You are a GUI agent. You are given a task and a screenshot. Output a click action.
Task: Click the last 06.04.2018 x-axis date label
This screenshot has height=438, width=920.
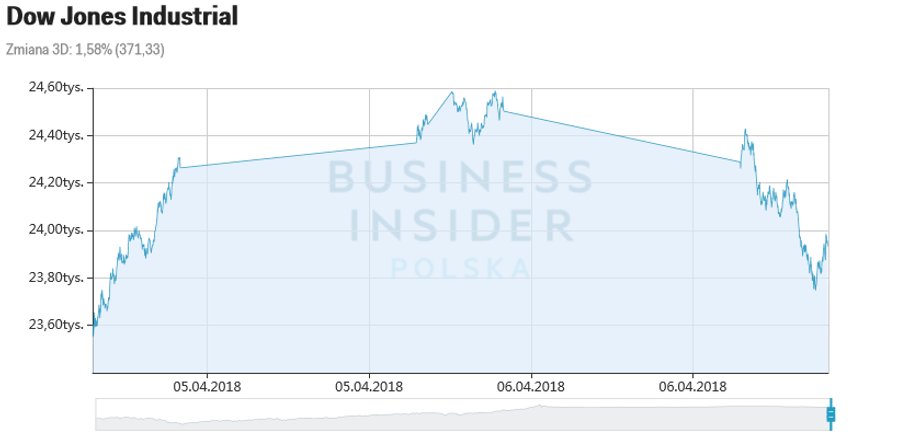[x=692, y=387]
